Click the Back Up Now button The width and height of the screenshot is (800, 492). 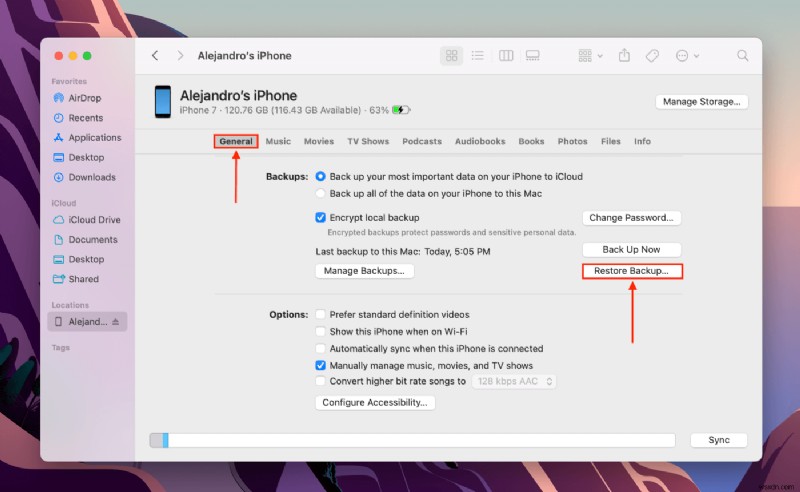point(632,250)
